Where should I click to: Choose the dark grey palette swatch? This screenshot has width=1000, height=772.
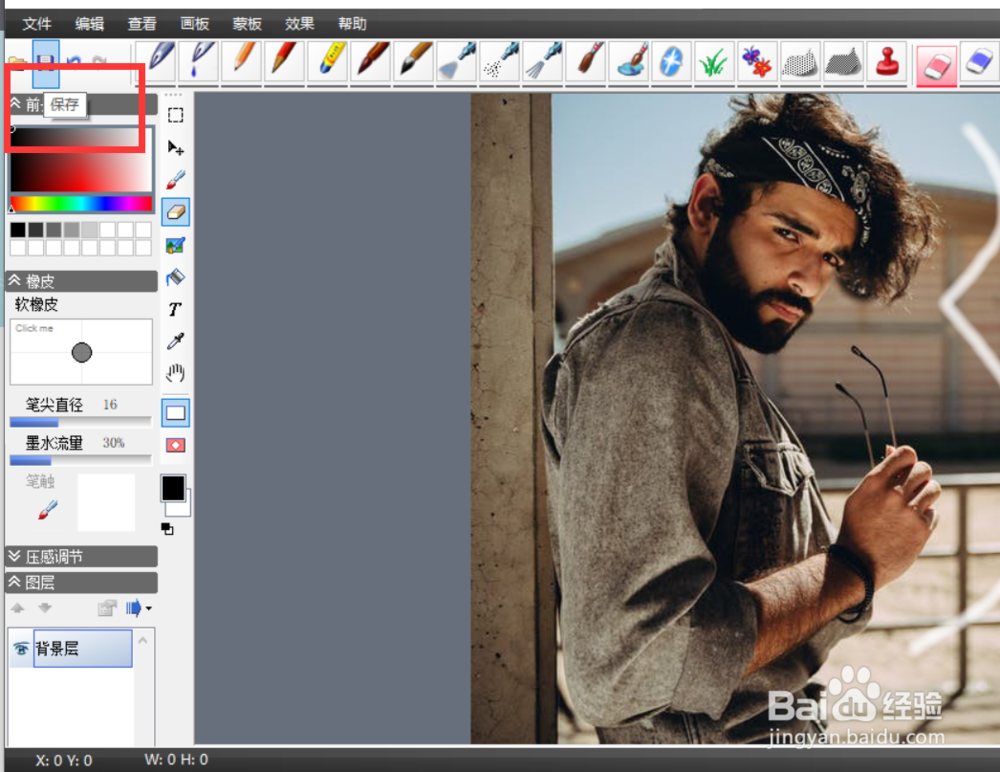click(36, 230)
